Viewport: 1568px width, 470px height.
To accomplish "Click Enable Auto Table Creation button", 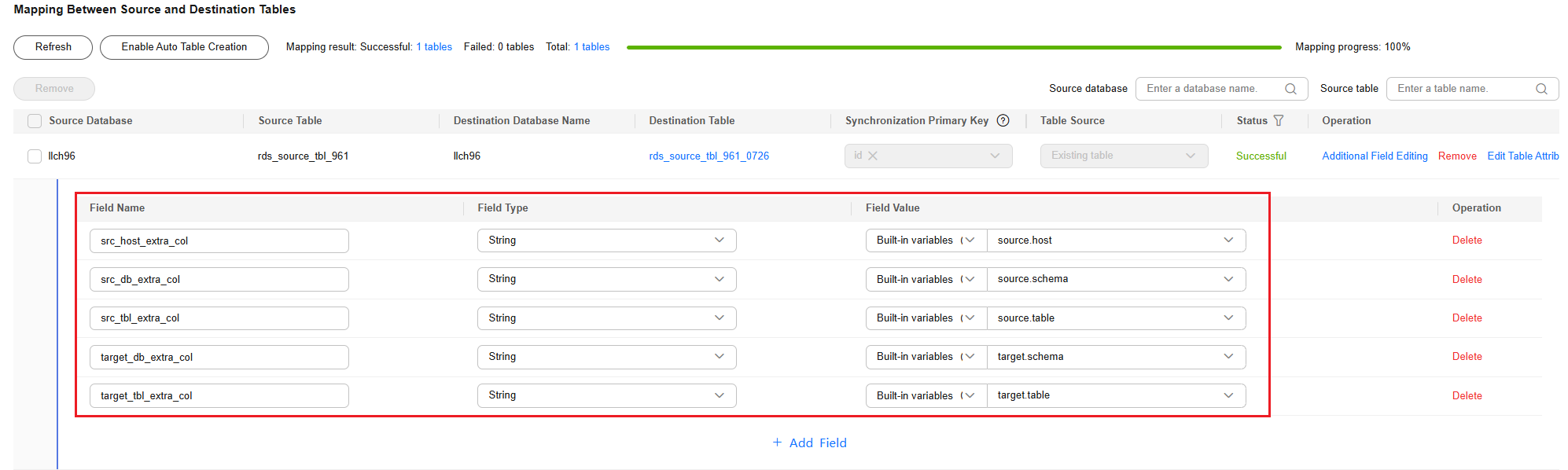I will pos(184,47).
